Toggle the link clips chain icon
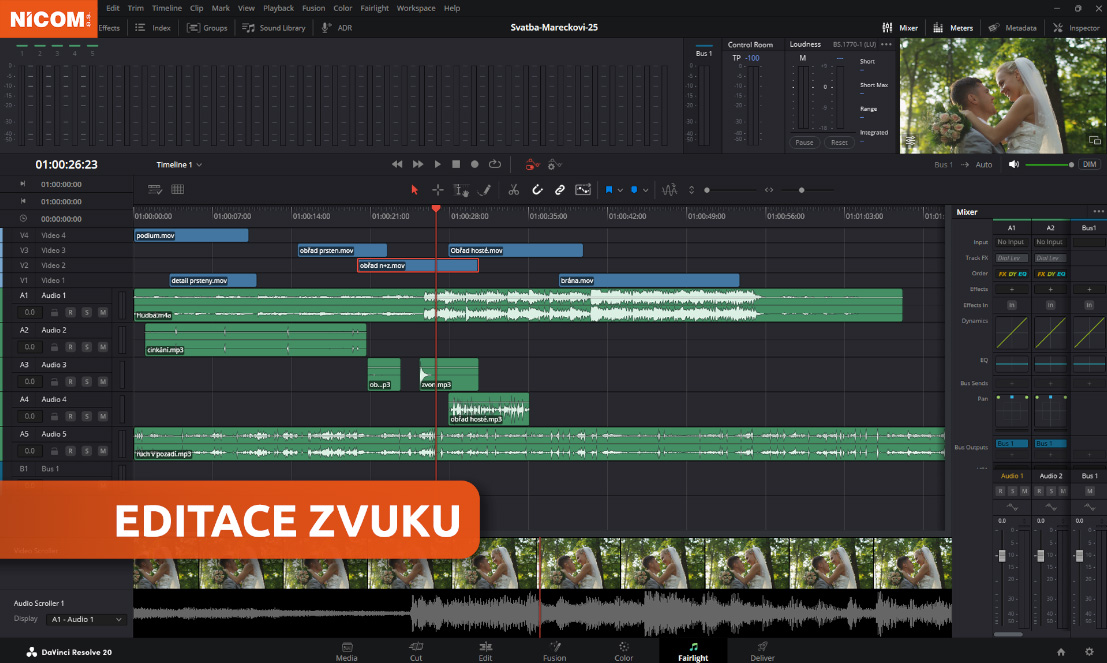 tap(560, 190)
